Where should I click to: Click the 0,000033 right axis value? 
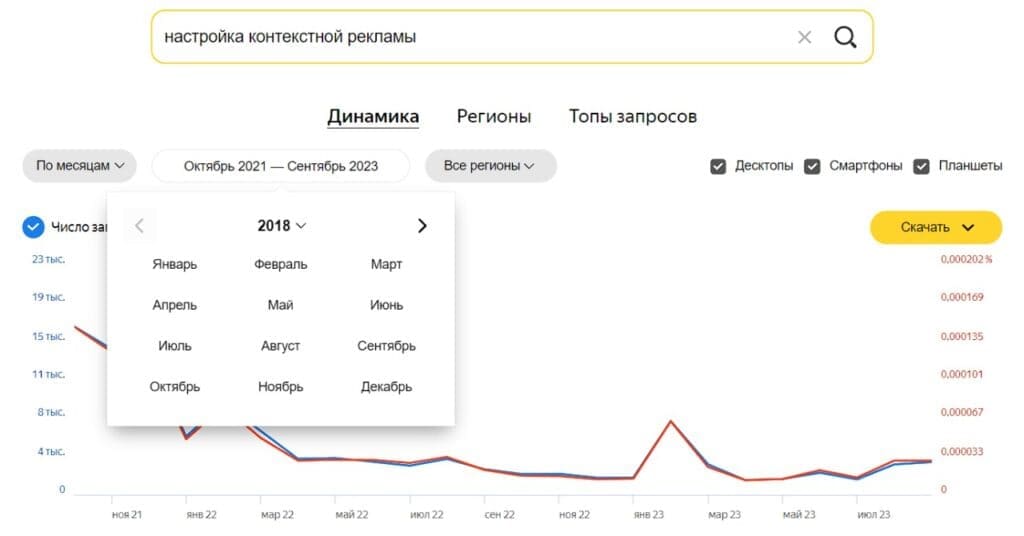(x=962, y=451)
